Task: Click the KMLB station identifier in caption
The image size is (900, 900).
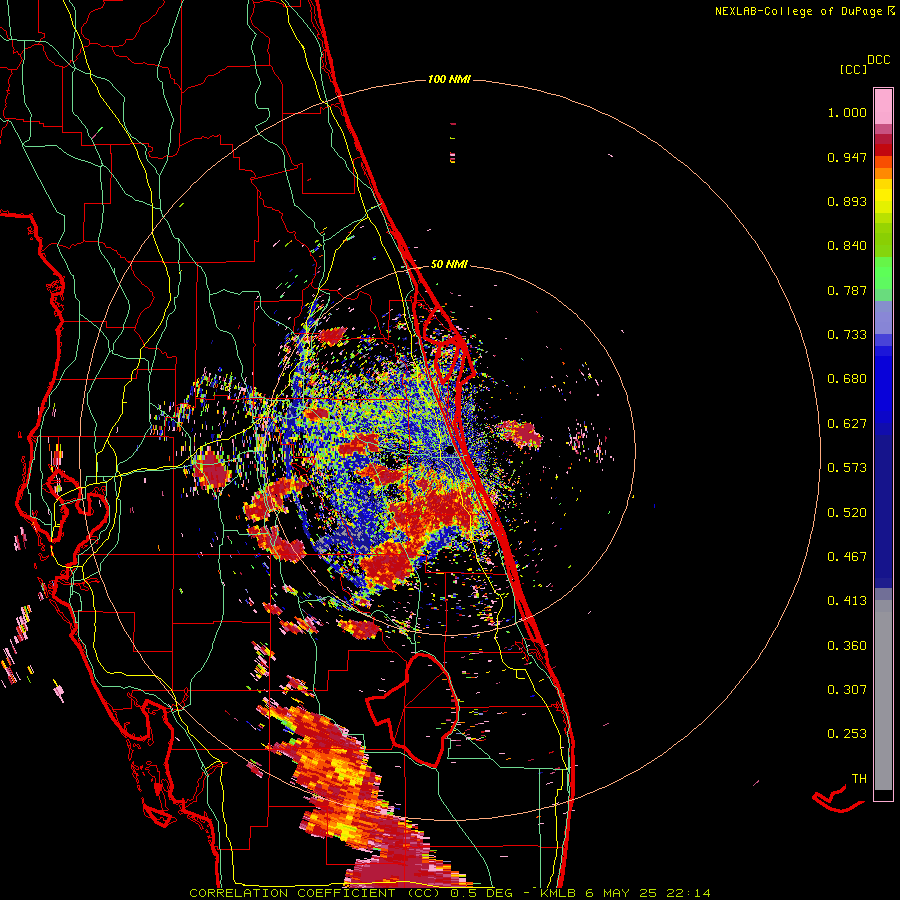Action: tap(557, 893)
